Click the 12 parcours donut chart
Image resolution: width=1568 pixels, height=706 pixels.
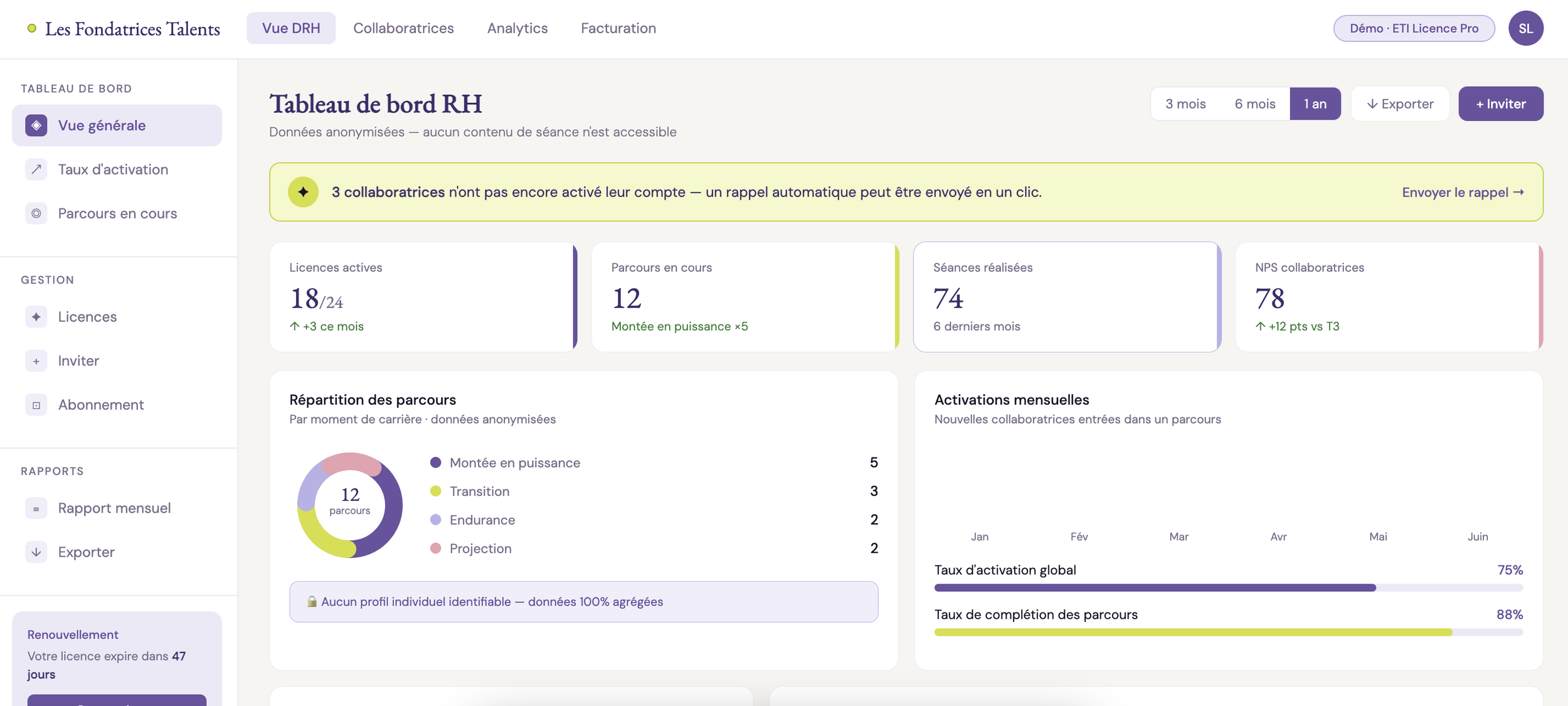350,505
